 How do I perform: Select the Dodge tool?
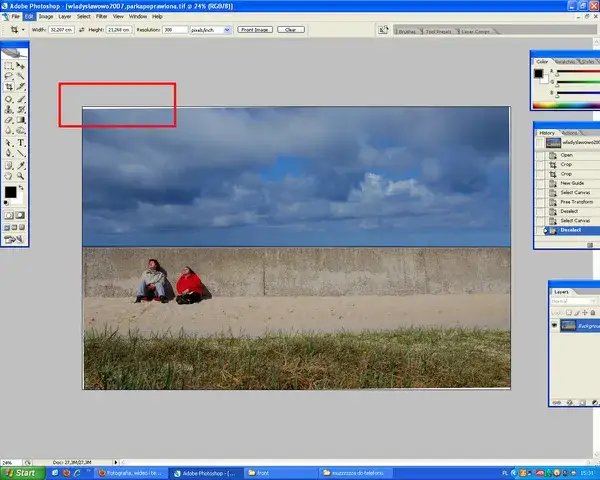point(20,131)
